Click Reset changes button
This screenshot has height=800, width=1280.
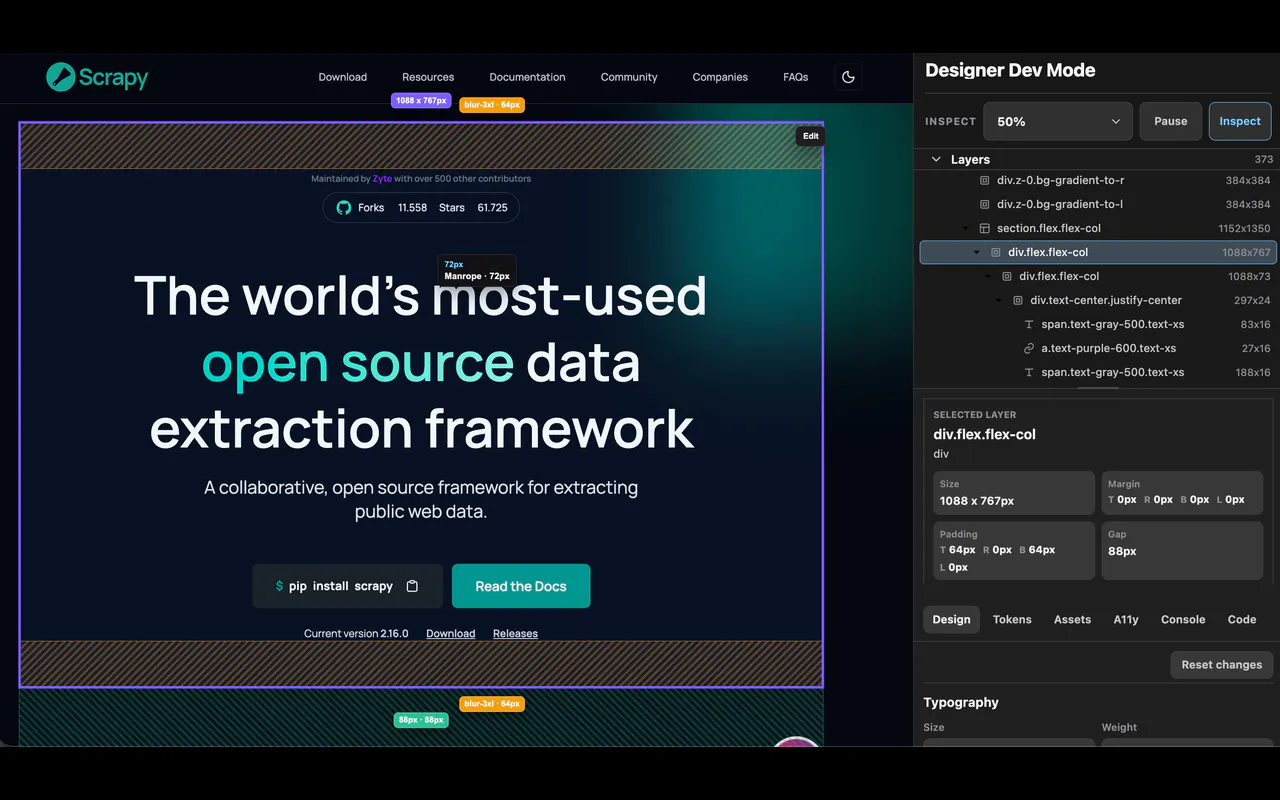click(x=1221, y=665)
